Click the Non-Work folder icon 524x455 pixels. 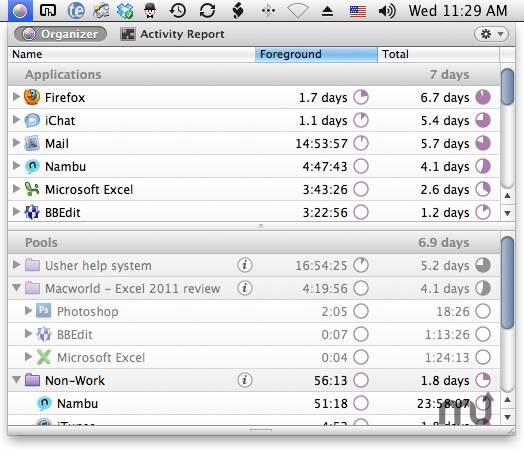click(x=32, y=380)
